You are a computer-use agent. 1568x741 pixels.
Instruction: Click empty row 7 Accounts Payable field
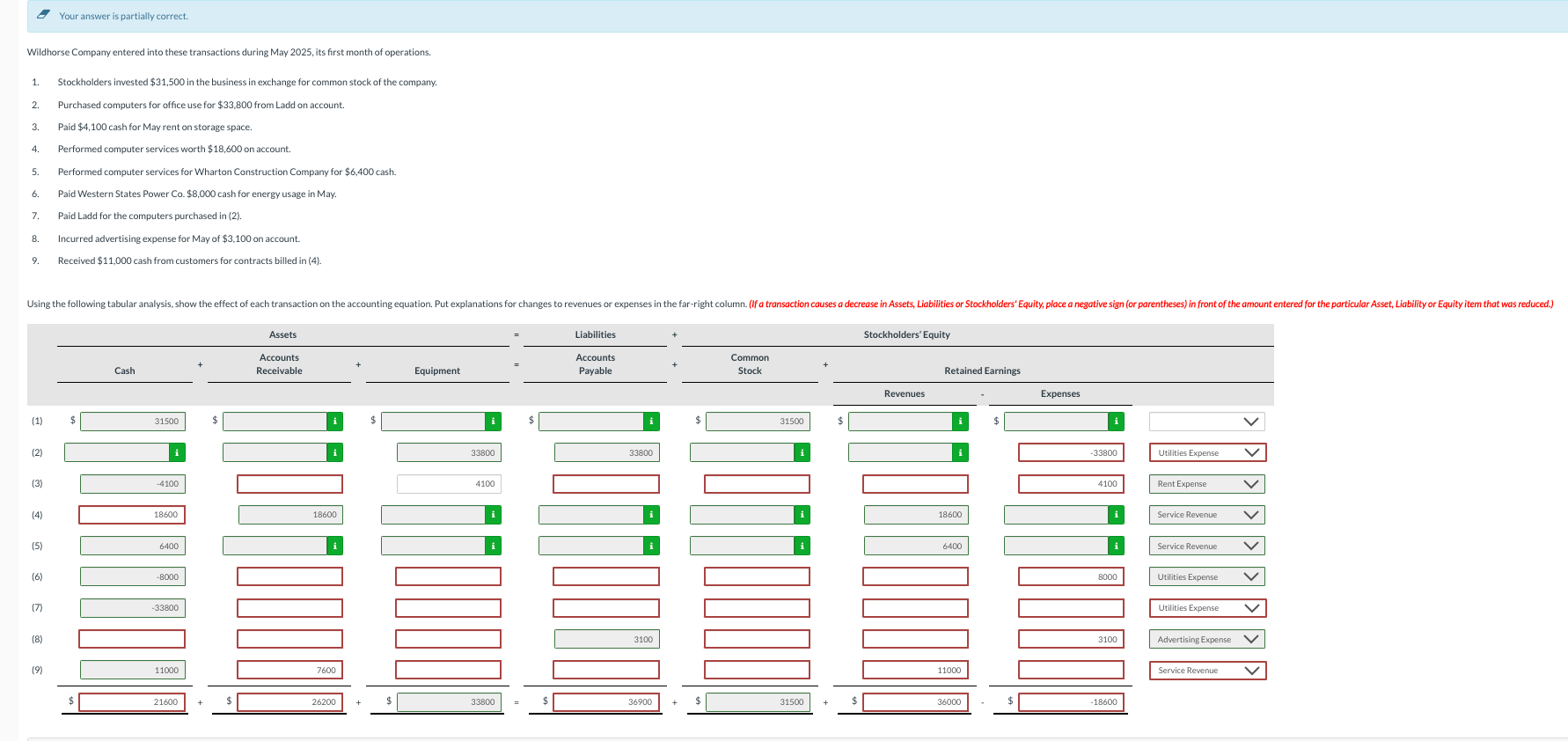coord(606,608)
